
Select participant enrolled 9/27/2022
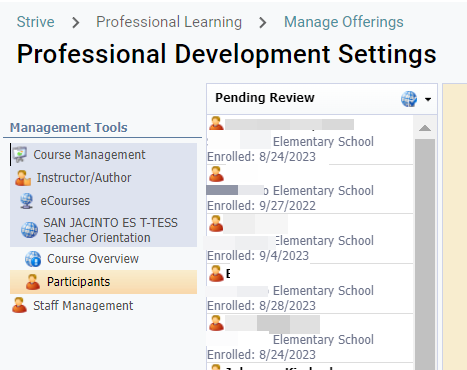point(310,189)
